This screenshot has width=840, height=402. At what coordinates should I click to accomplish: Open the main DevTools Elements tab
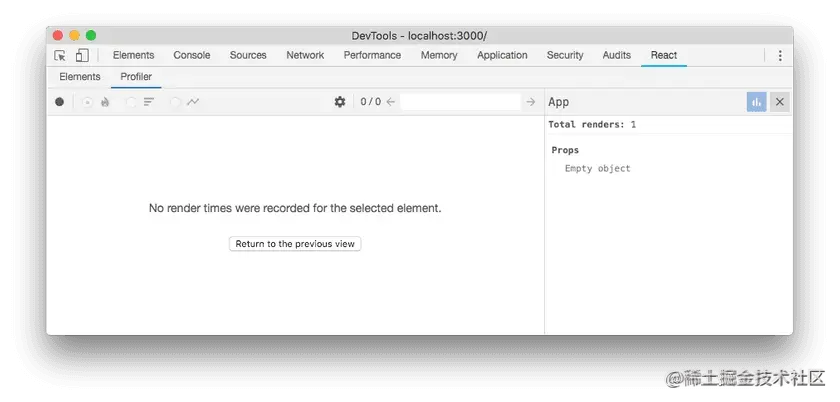133,55
